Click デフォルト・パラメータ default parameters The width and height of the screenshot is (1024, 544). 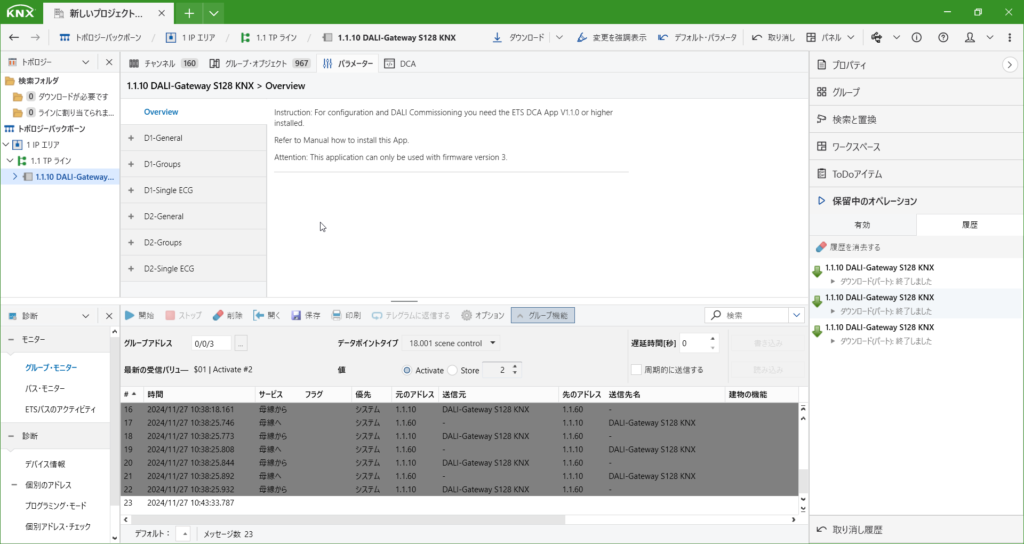697,38
